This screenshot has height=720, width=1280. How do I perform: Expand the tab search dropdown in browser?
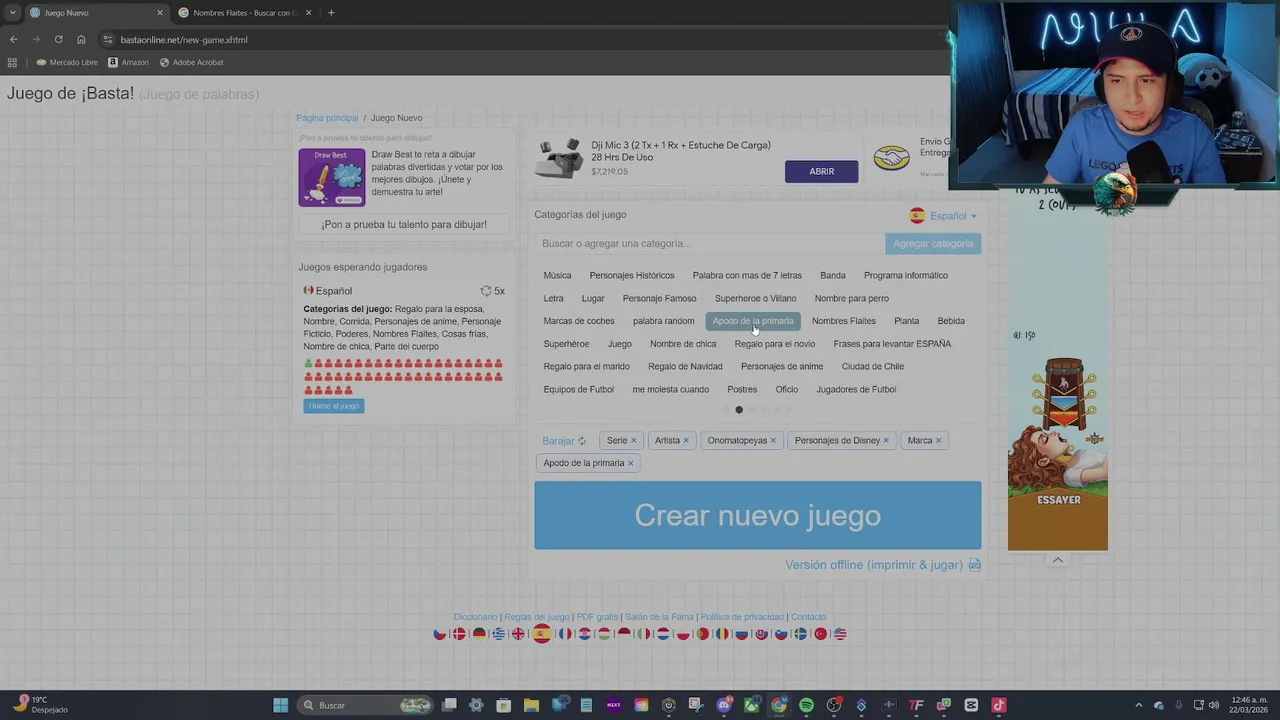coord(12,13)
